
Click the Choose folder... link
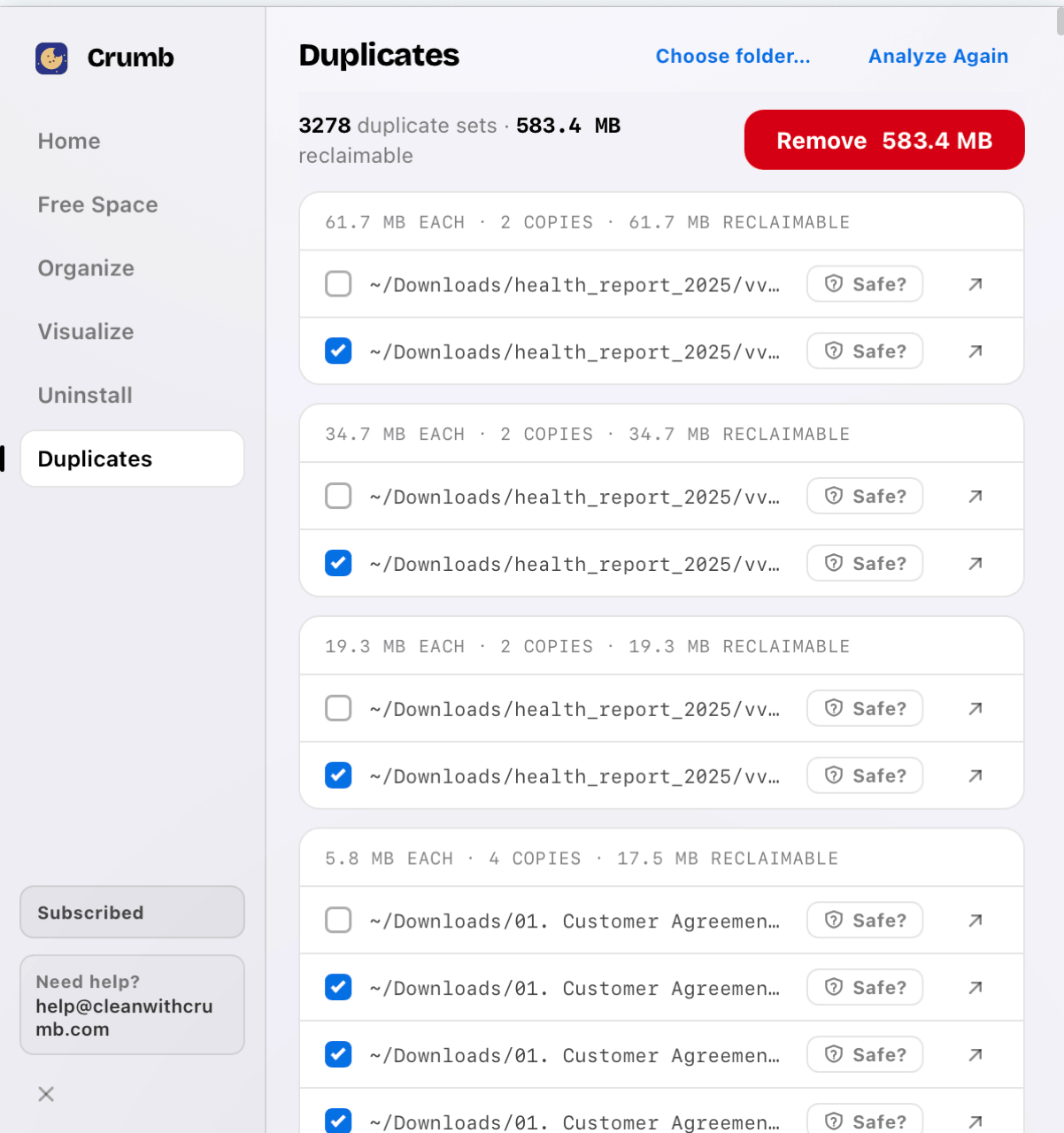pyautogui.click(x=733, y=57)
